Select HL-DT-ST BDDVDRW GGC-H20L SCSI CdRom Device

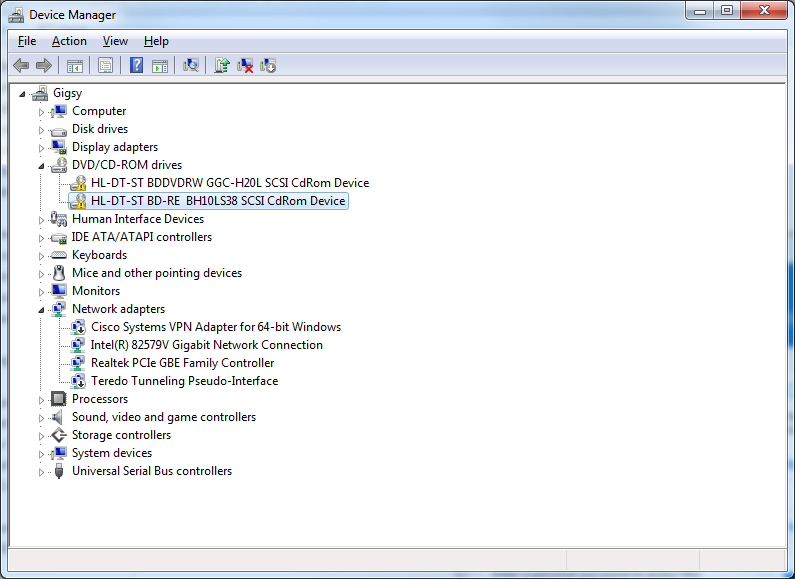(x=230, y=183)
